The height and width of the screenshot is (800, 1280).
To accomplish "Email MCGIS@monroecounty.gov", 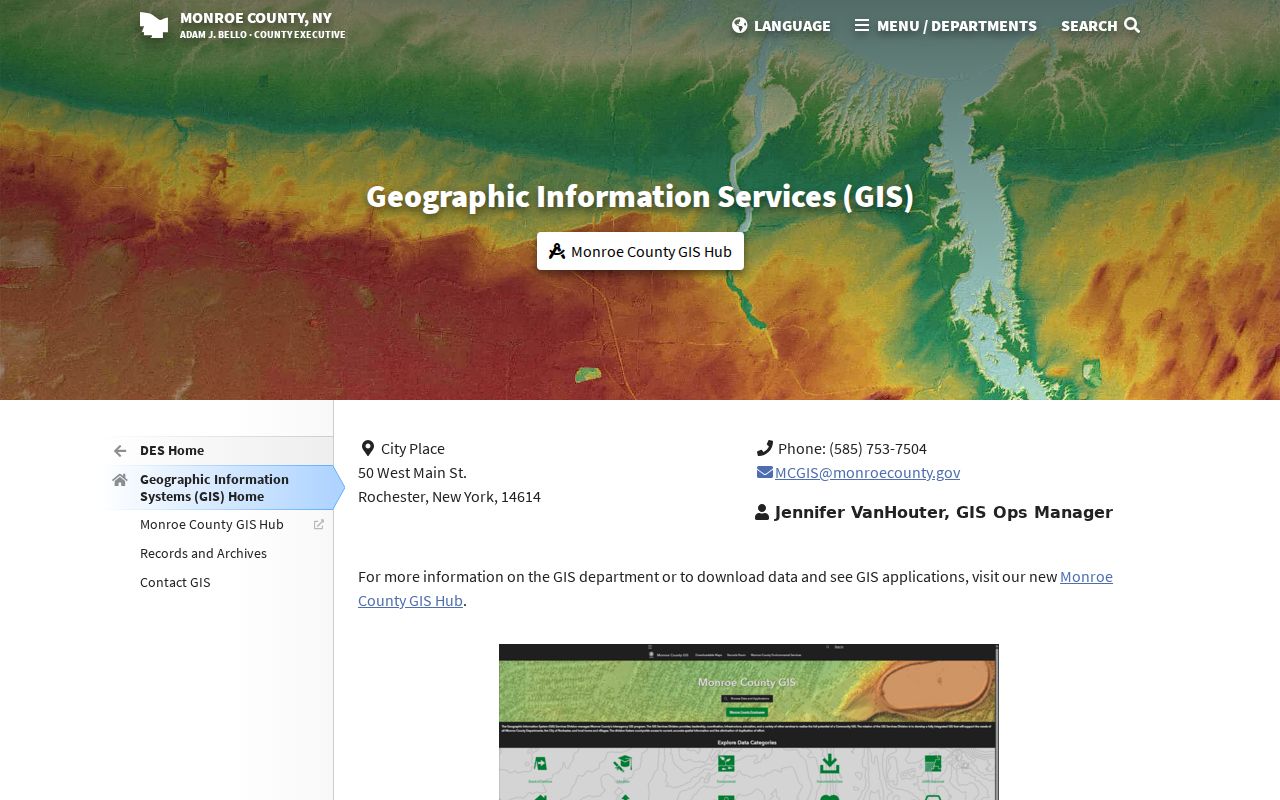I will click(x=867, y=472).
